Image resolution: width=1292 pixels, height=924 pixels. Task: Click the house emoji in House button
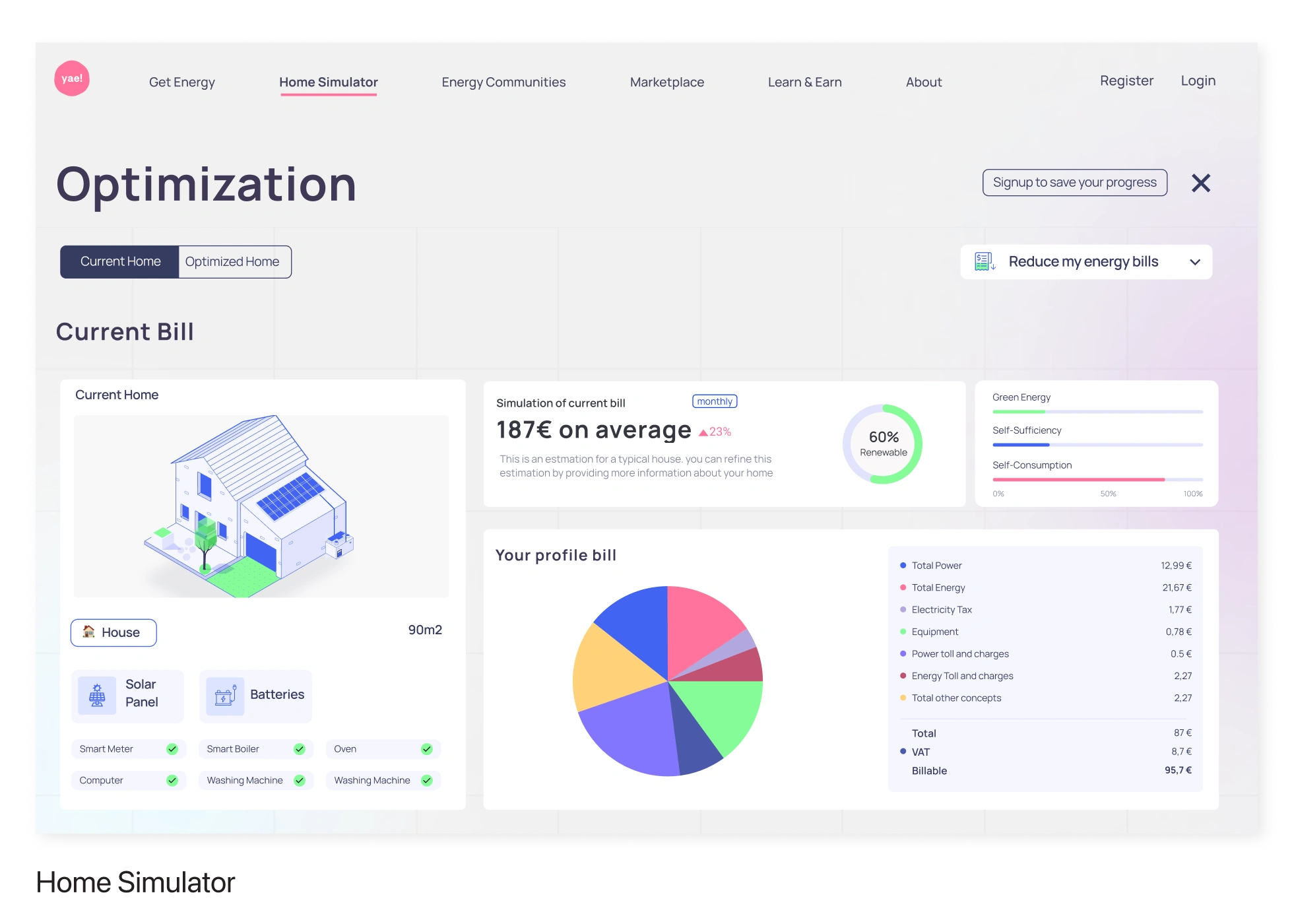(x=88, y=632)
